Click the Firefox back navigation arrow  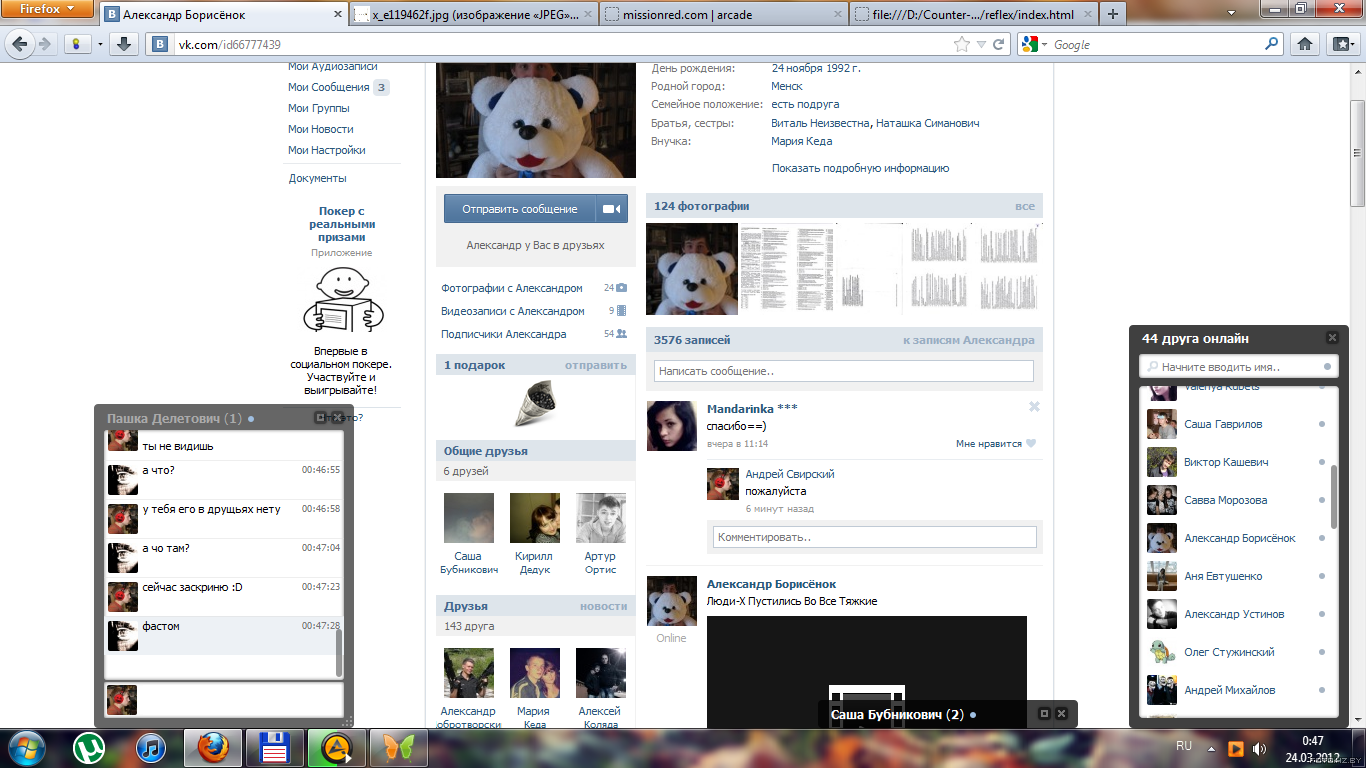pyautogui.click(x=19, y=44)
